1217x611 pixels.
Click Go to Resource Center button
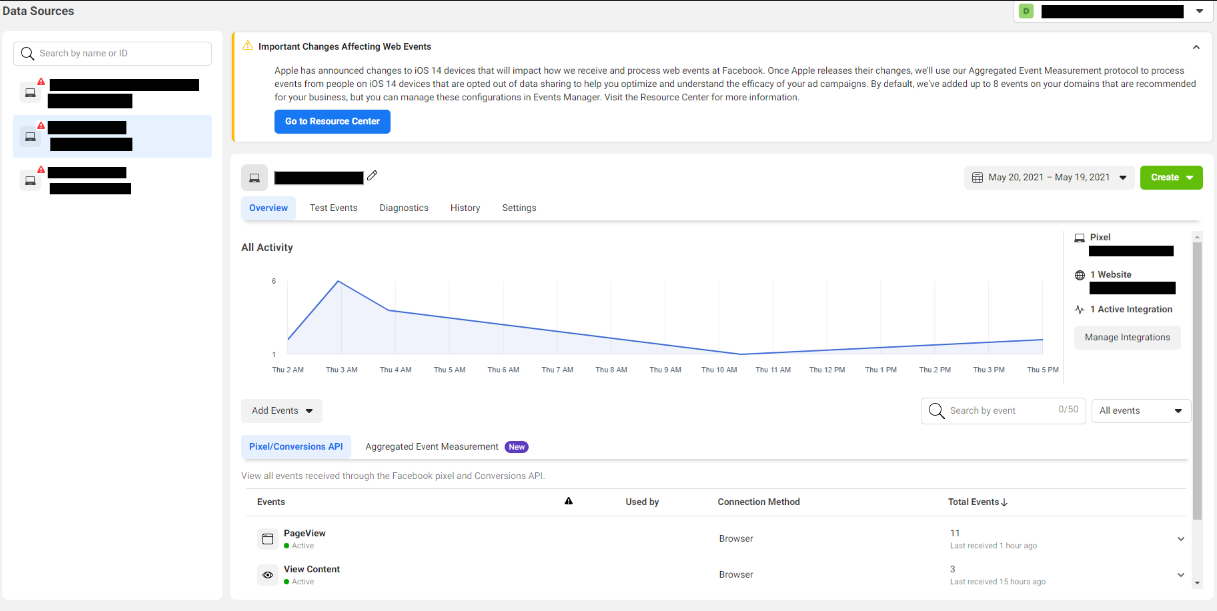tap(332, 121)
